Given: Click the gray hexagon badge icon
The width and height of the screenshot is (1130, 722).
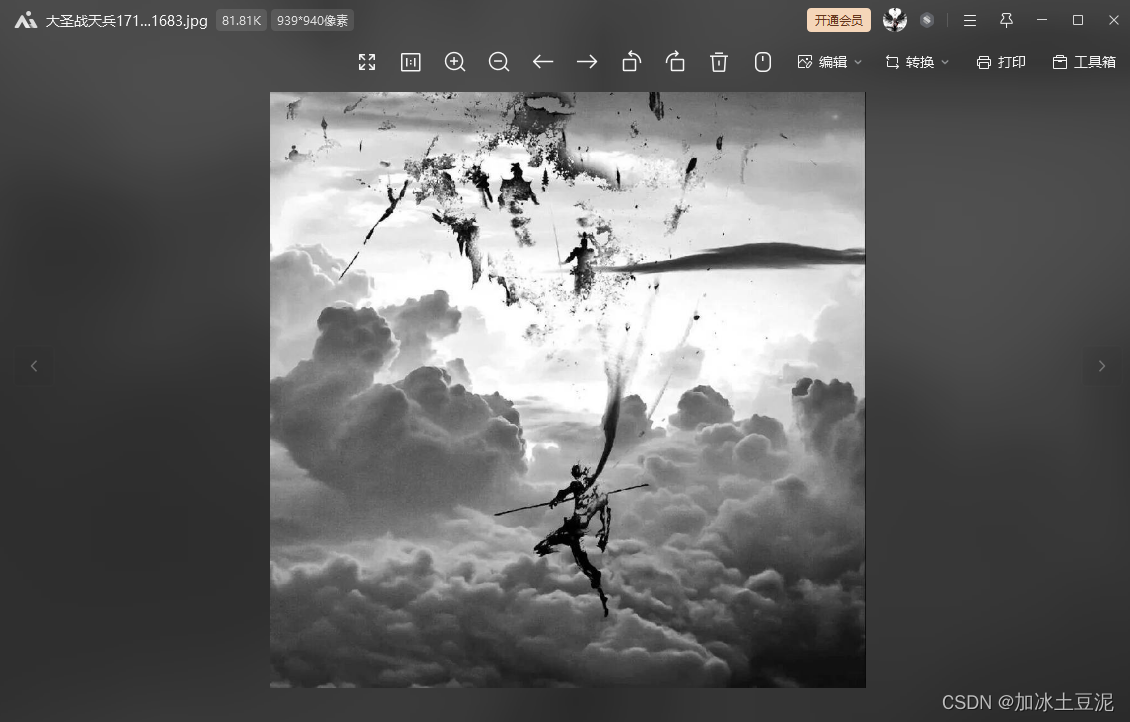Looking at the screenshot, I should (x=927, y=20).
